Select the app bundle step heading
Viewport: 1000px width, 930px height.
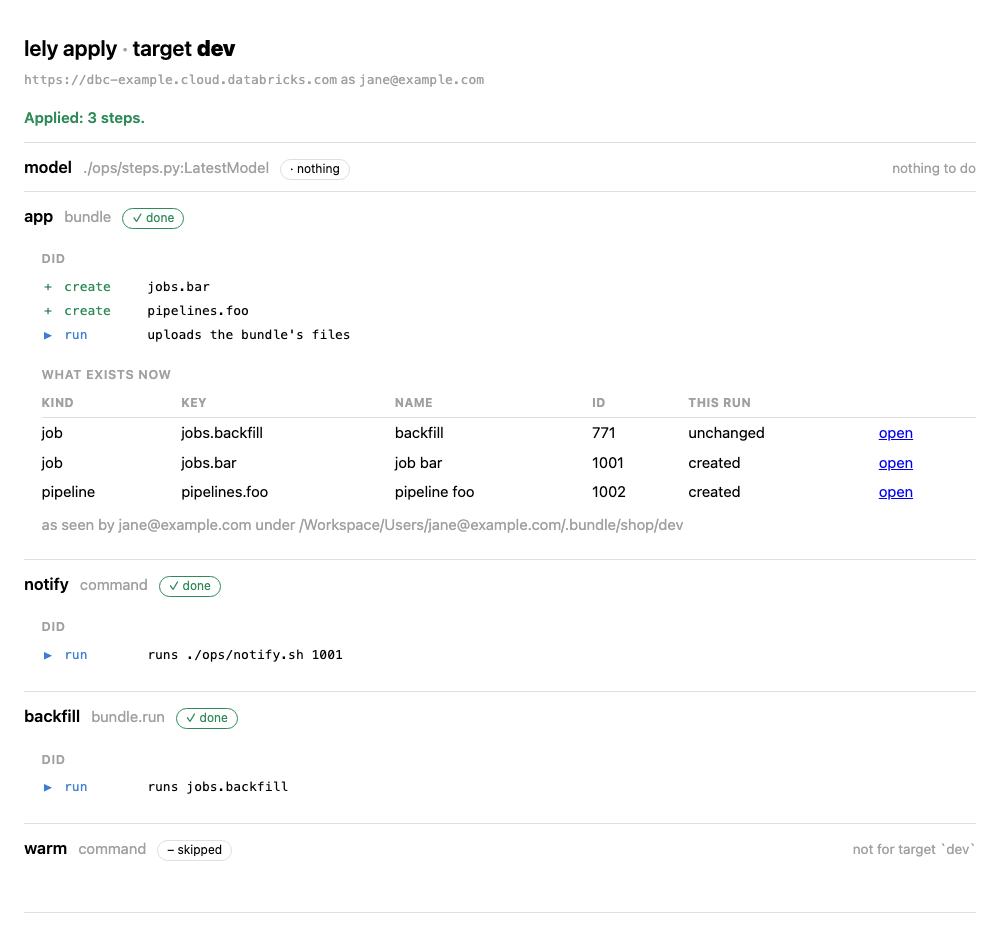point(68,217)
